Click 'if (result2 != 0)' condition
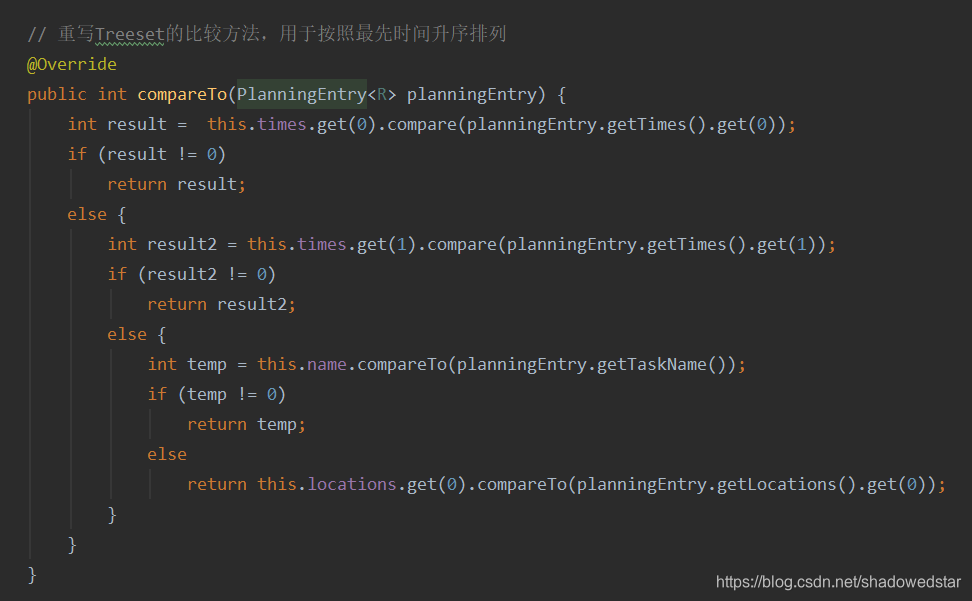This screenshot has height=601, width=972. (x=192, y=274)
